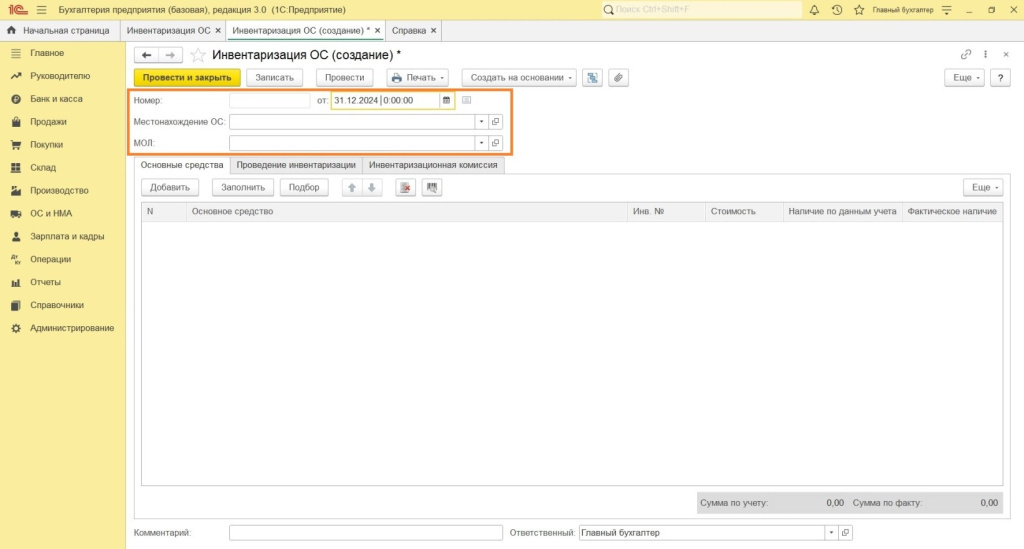Viewport: 1024px width, 549px height.
Task: Click the Записать button
Action: click(x=274, y=78)
